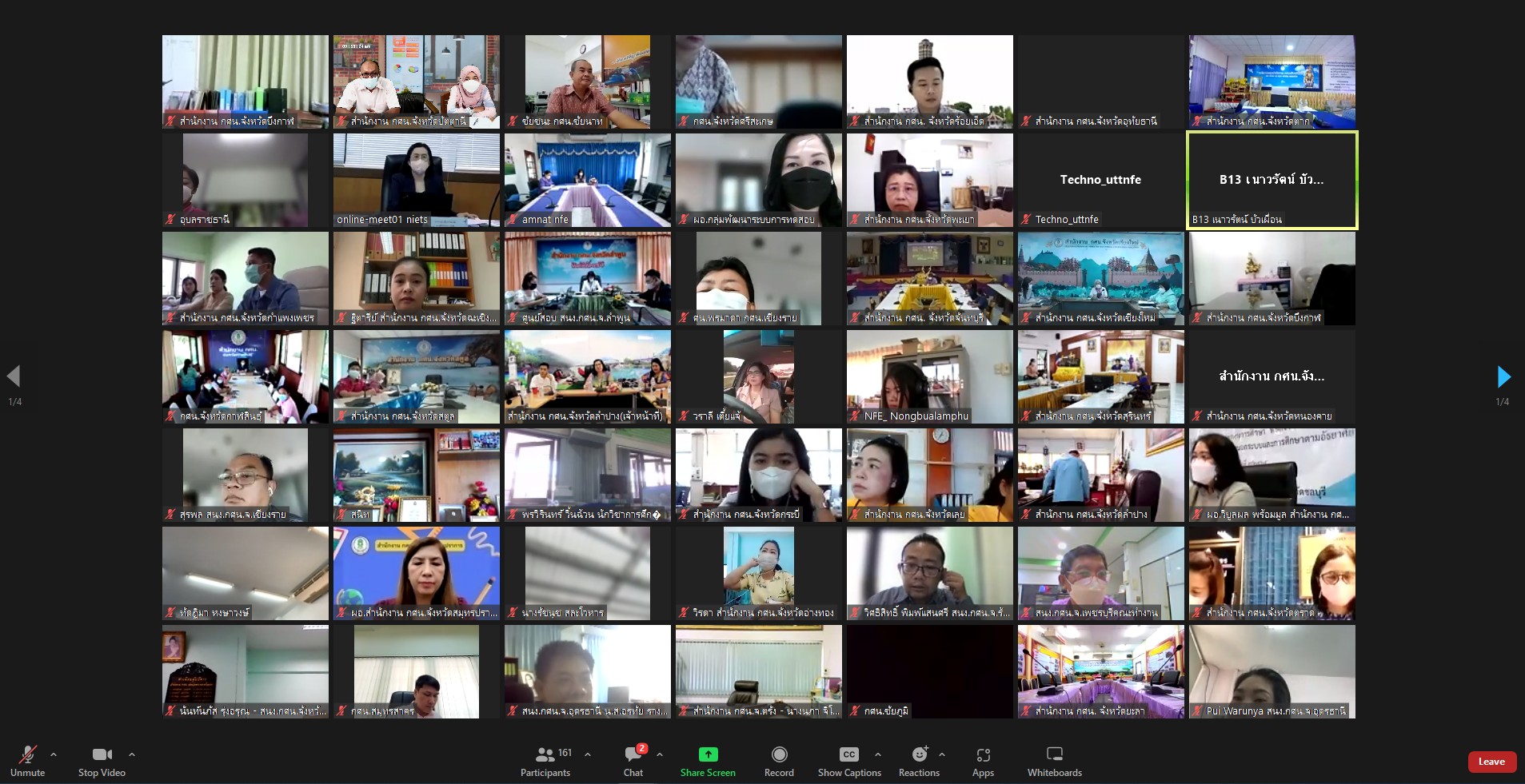Open Whiteboards
This screenshot has width=1525, height=784.
pos(1054,761)
